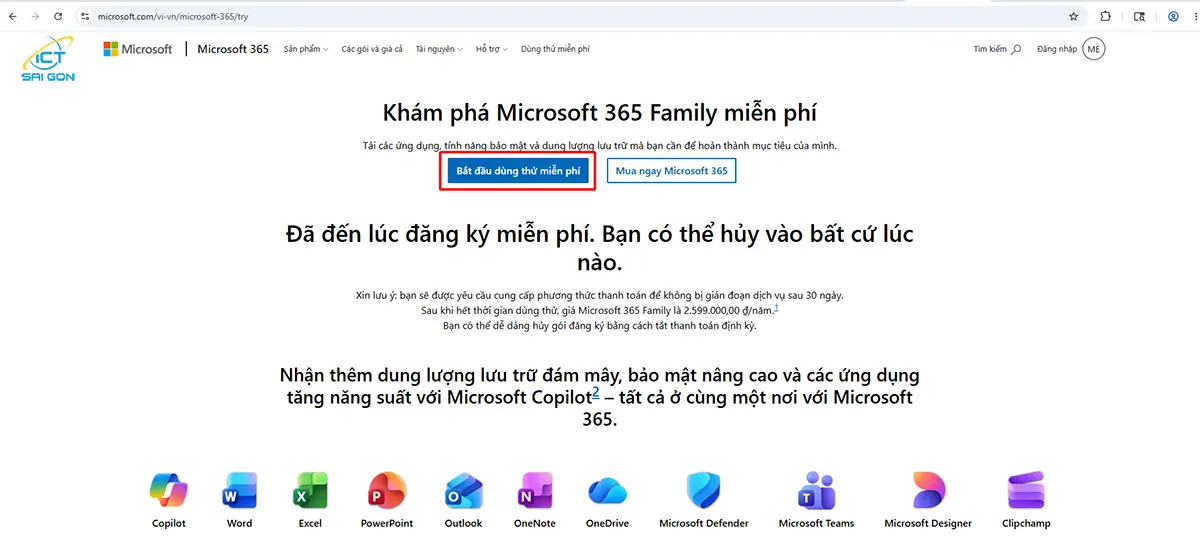This screenshot has width=1200, height=557.
Task: Click Mua ngay Microsoft 365 button
Action: click(x=672, y=171)
